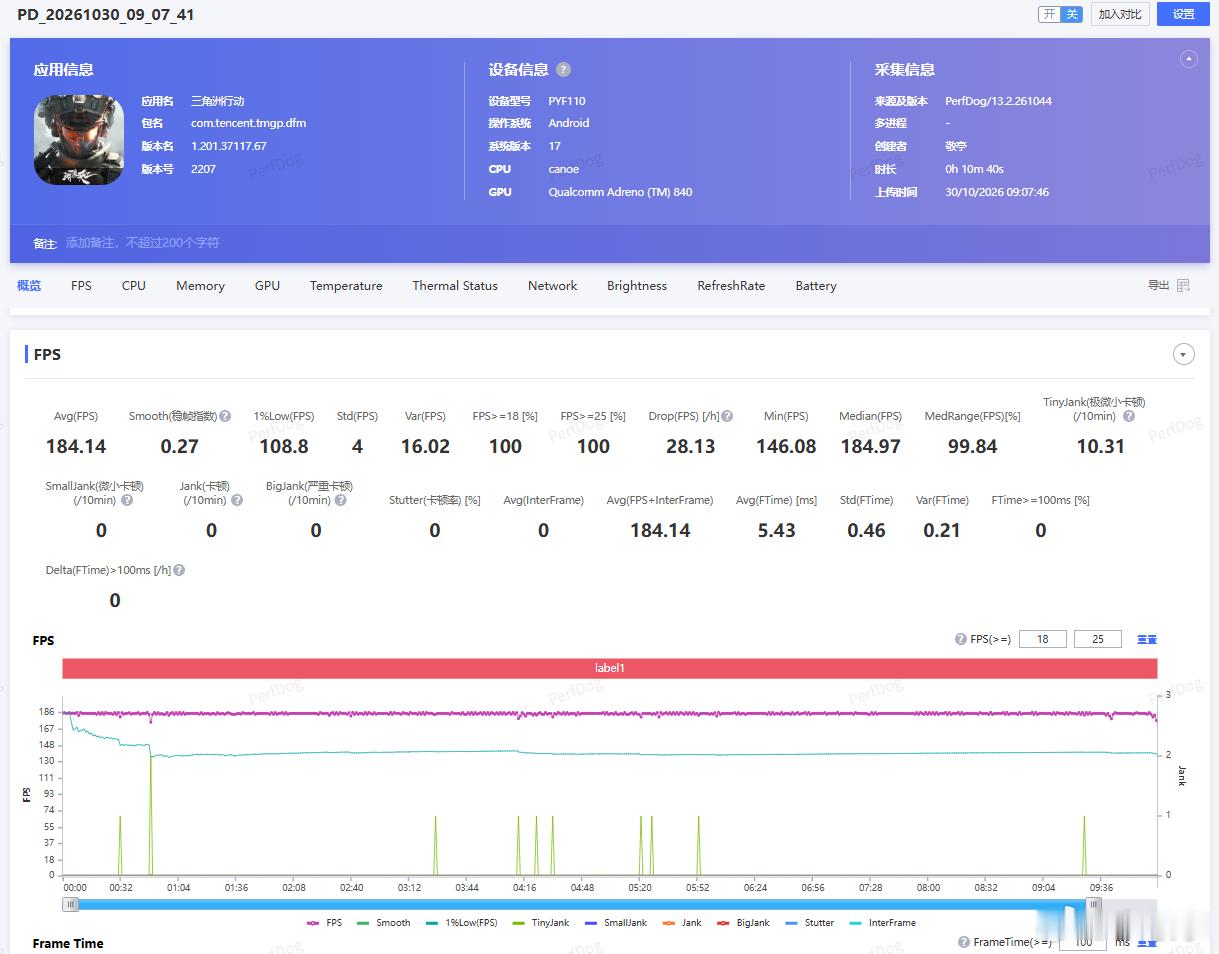Select the red label1 bar above chart
1219x954 pixels.
tap(609, 668)
